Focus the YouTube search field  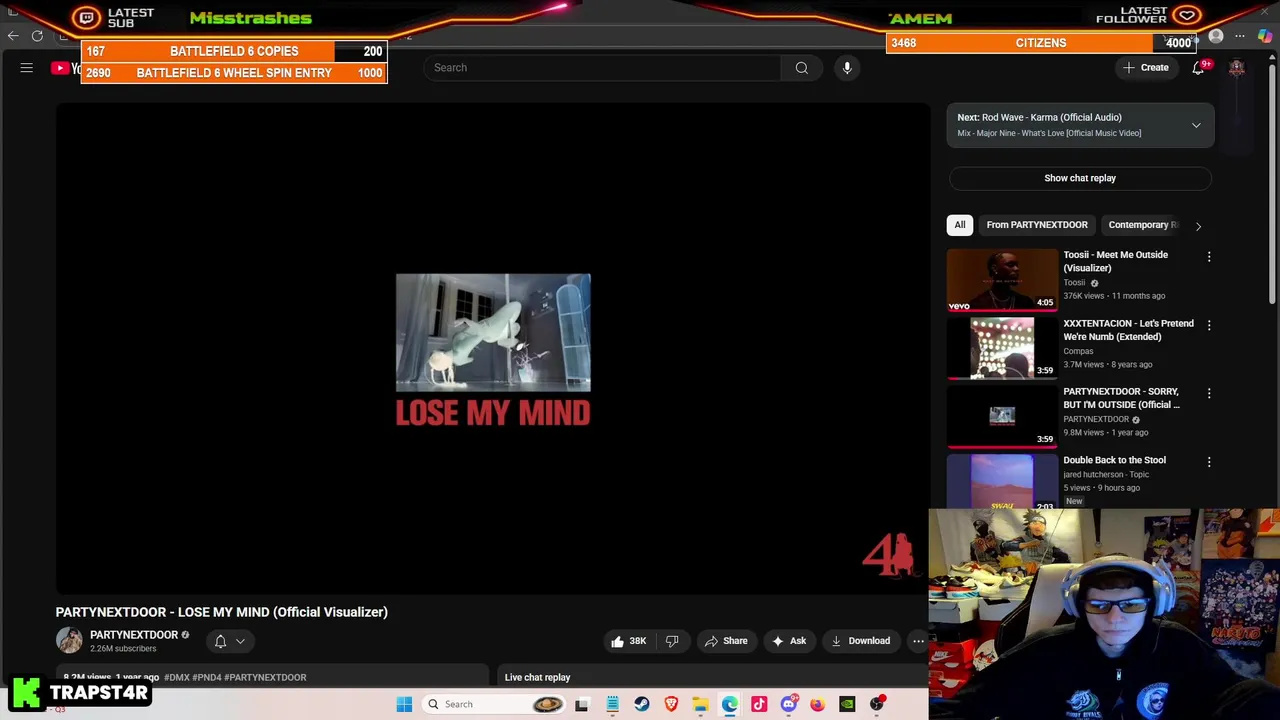[x=602, y=68]
